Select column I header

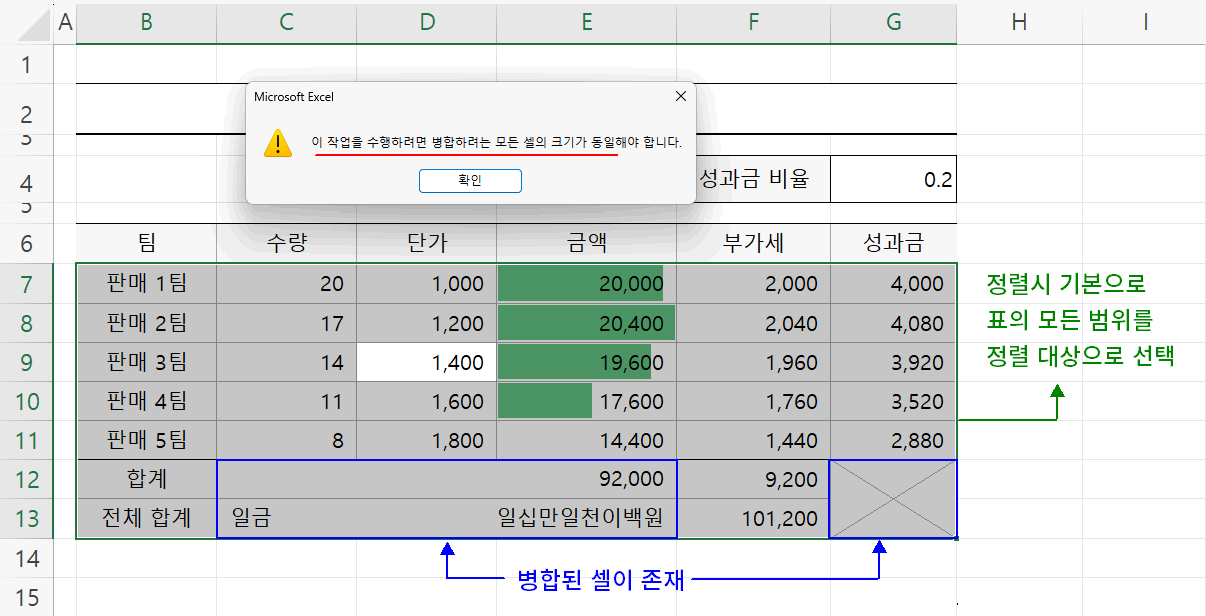[x=1144, y=22]
